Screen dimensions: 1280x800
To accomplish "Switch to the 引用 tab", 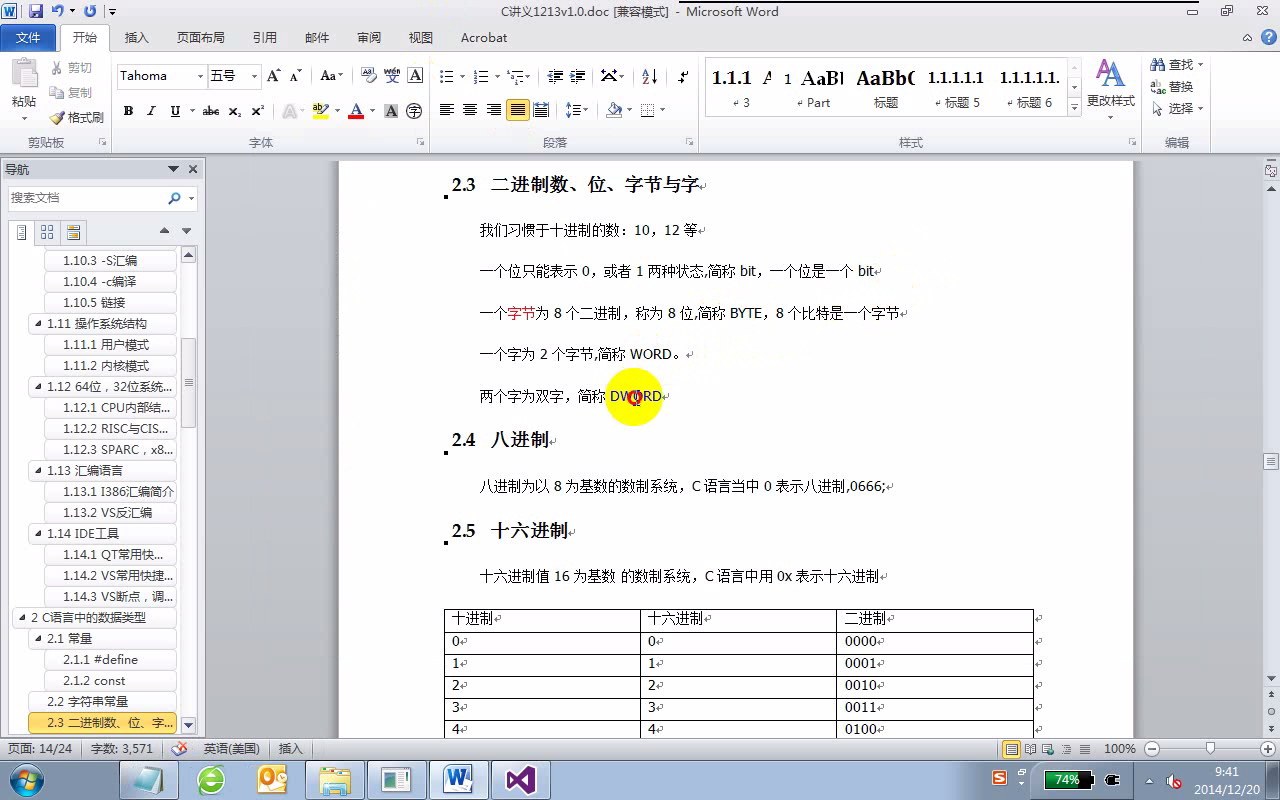I will [264, 37].
